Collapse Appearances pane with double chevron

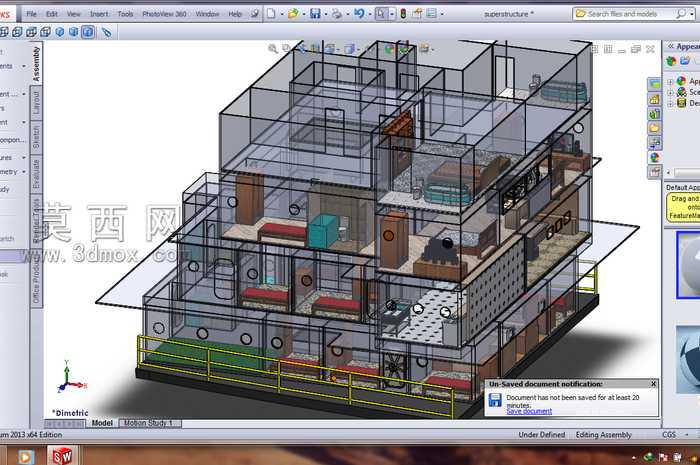pos(671,46)
